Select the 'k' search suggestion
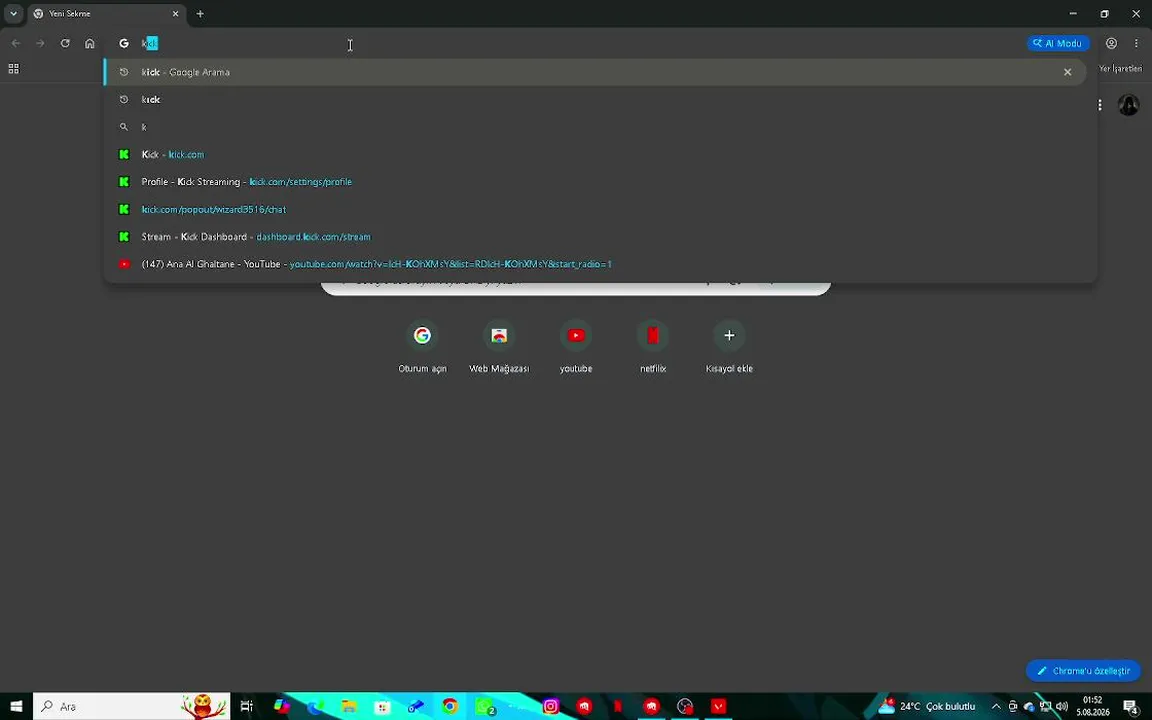 [x=595, y=127]
